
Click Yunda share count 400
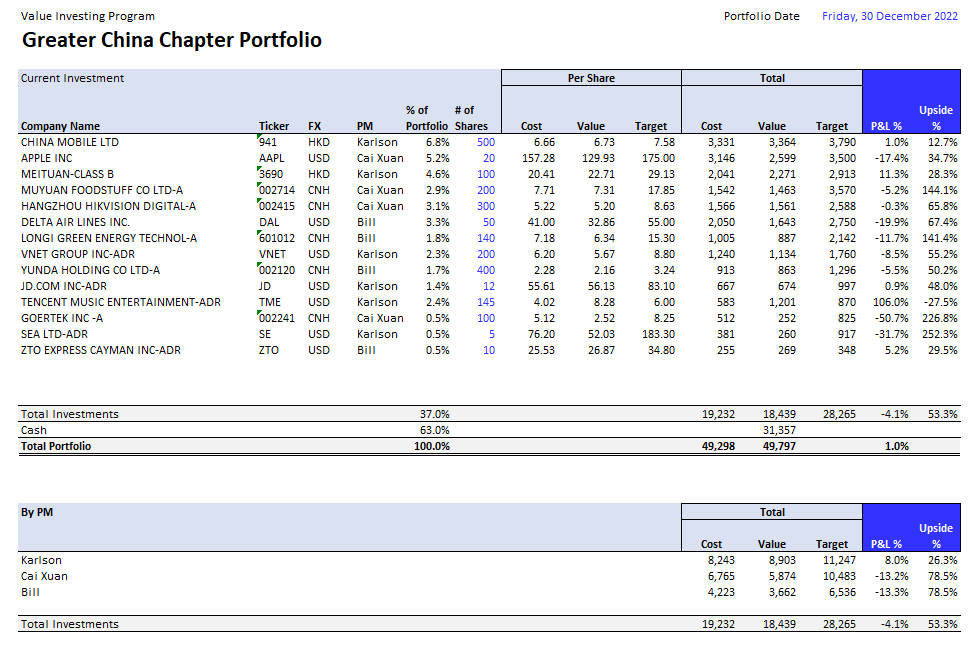(x=486, y=271)
